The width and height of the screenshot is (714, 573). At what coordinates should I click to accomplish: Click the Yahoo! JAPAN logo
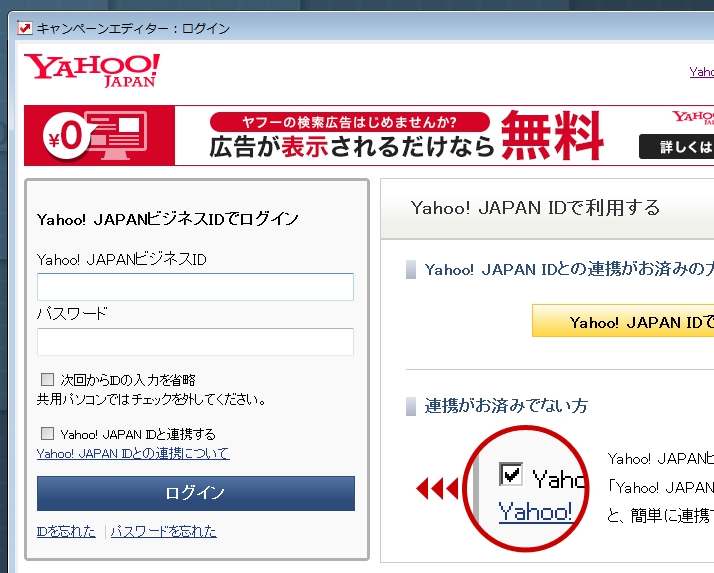tap(92, 70)
